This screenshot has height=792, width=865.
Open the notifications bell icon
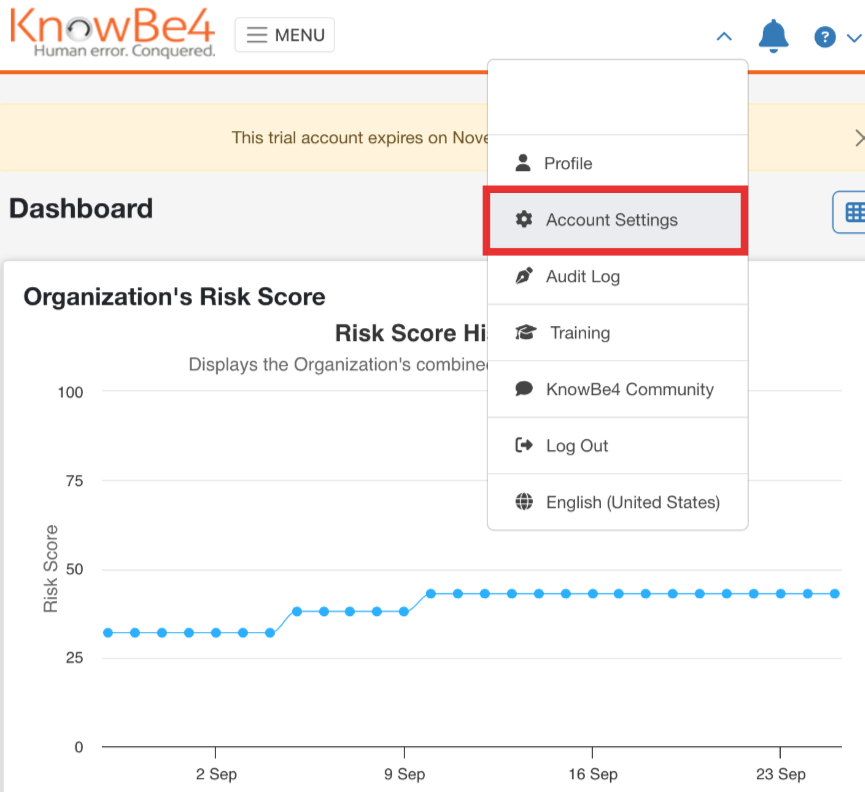click(773, 35)
